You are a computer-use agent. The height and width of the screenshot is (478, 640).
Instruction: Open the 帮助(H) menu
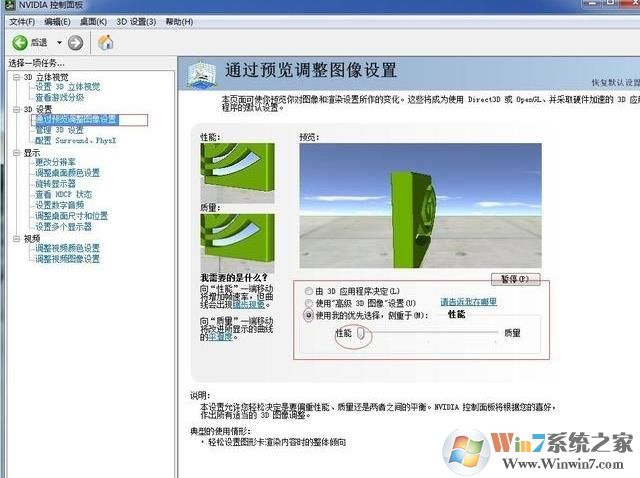pyautogui.click(x=179, y=22)
